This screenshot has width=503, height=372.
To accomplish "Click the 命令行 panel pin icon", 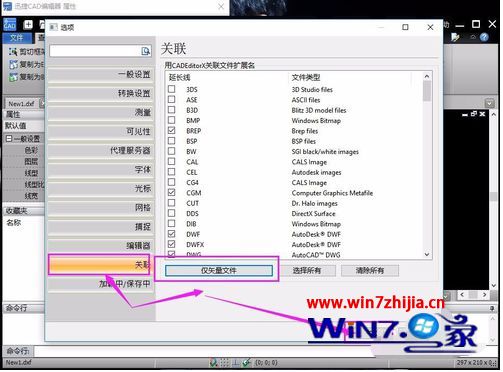I will point(492,309).
